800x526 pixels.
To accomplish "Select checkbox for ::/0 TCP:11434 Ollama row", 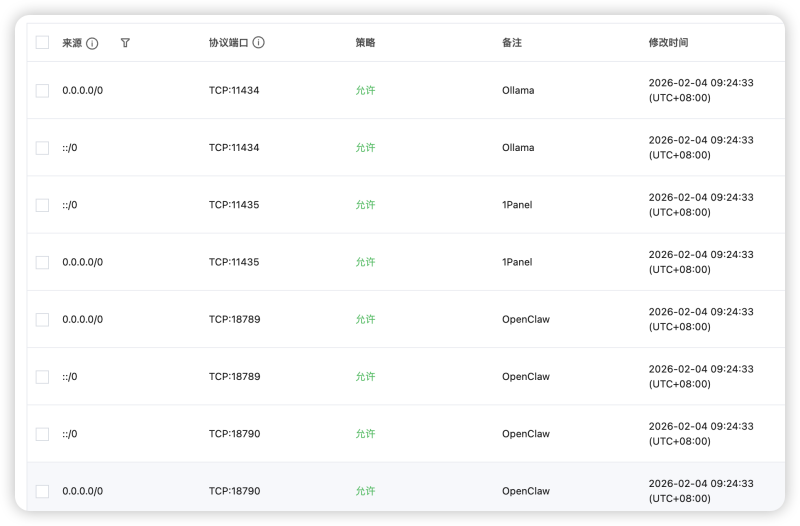I will (x=42, y=148).
